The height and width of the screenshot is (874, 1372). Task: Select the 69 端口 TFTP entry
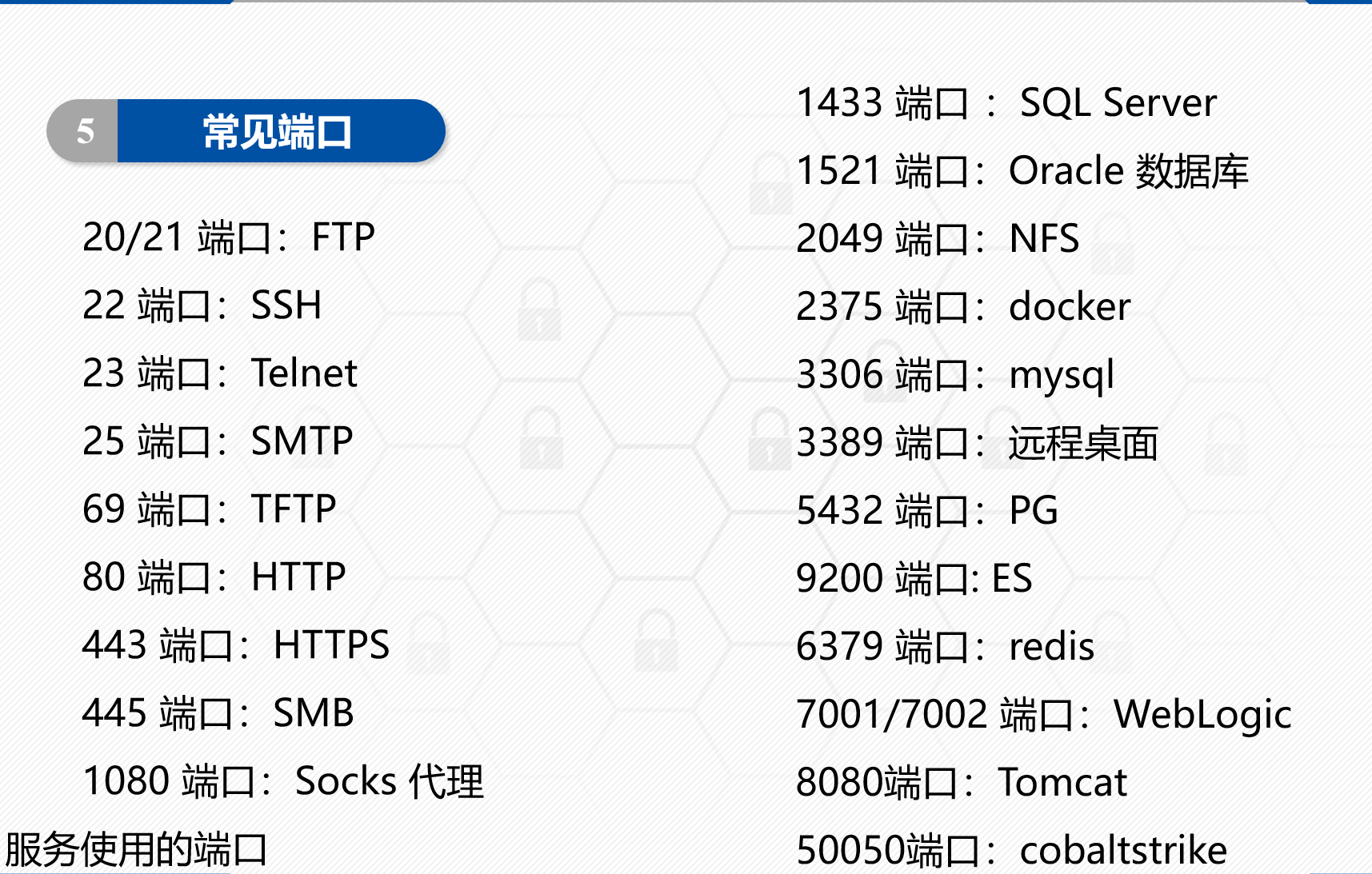tap(210, 509)
